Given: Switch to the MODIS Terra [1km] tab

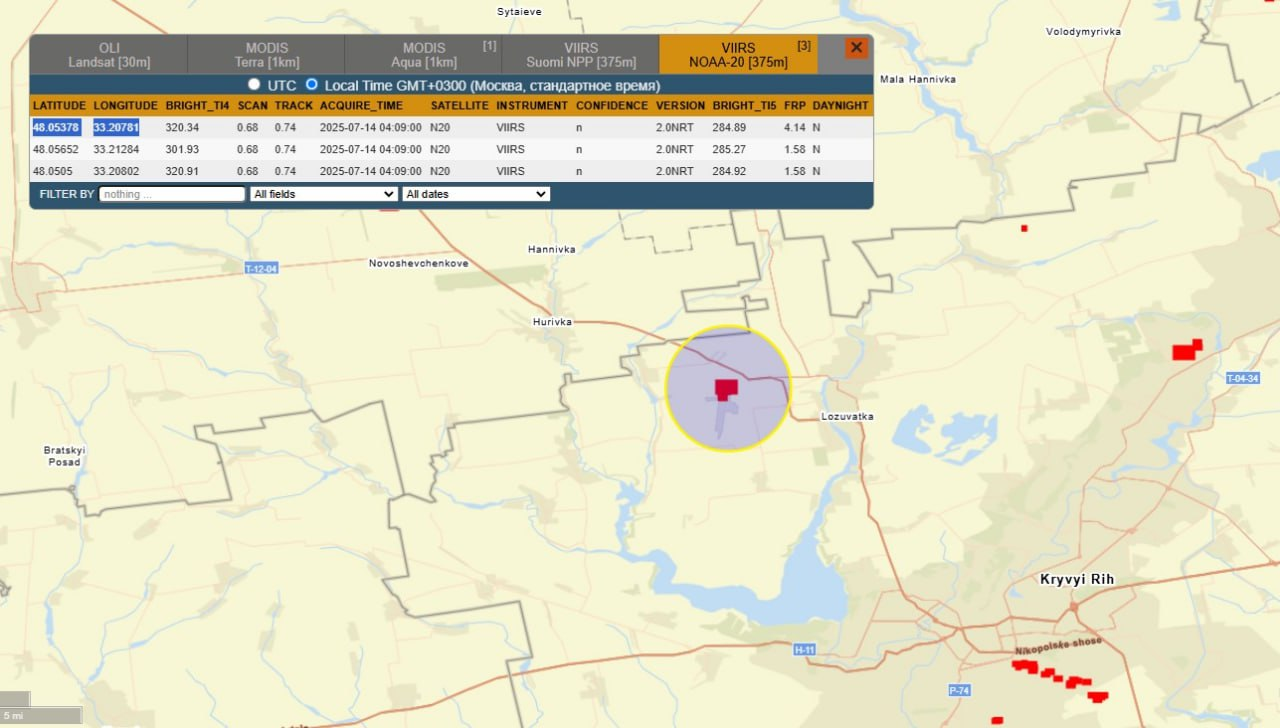Looking at the screenshot, I should 267,55.
